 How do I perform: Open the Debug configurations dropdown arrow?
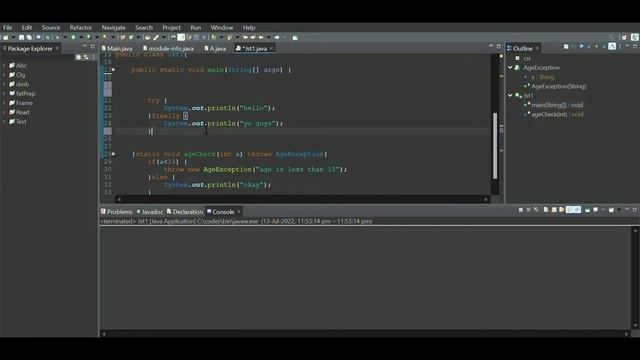pyautogui.click(x=65, y=37)
